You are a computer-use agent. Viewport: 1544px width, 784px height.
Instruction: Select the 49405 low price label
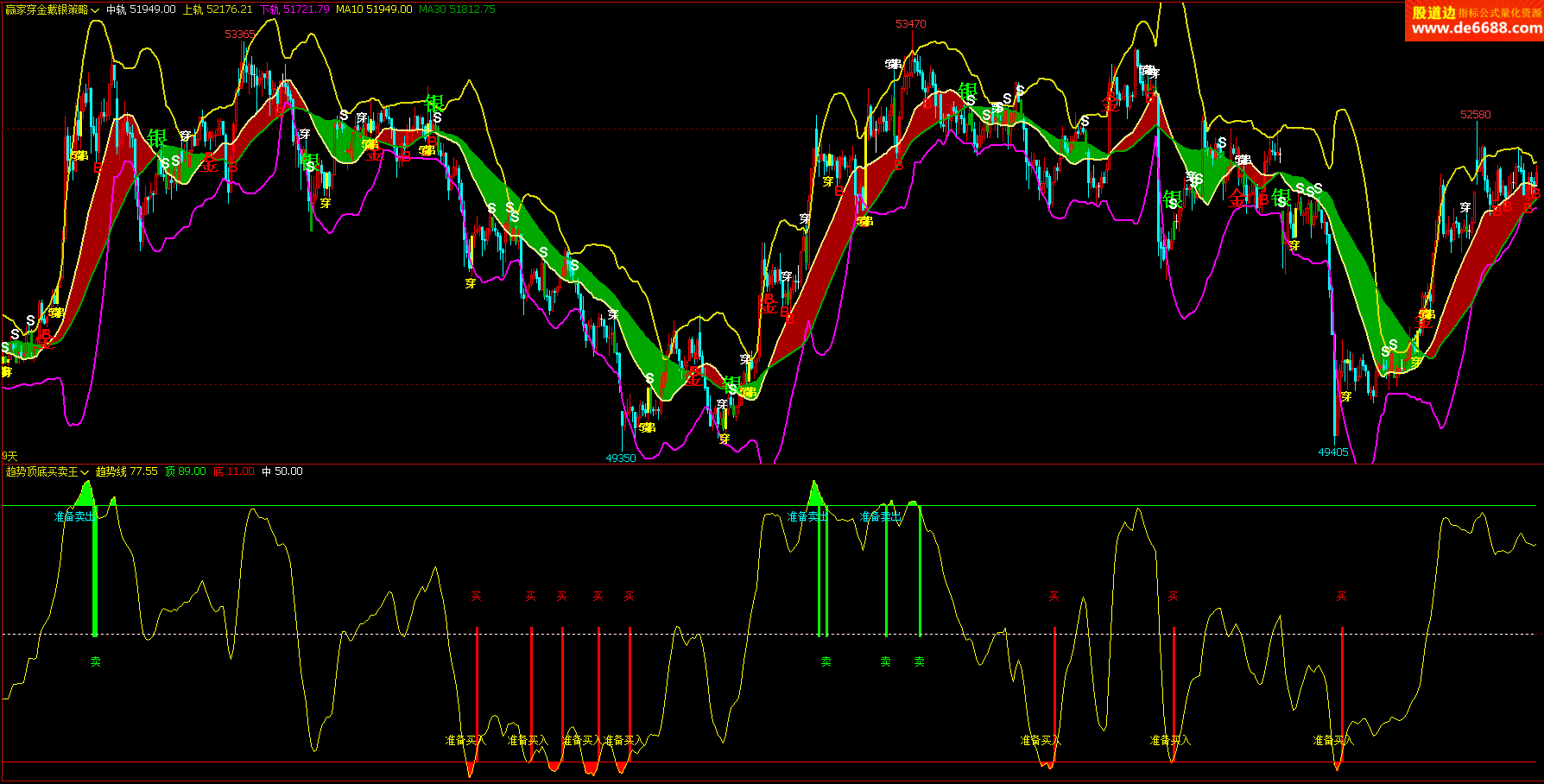[x=1332, y=452]
